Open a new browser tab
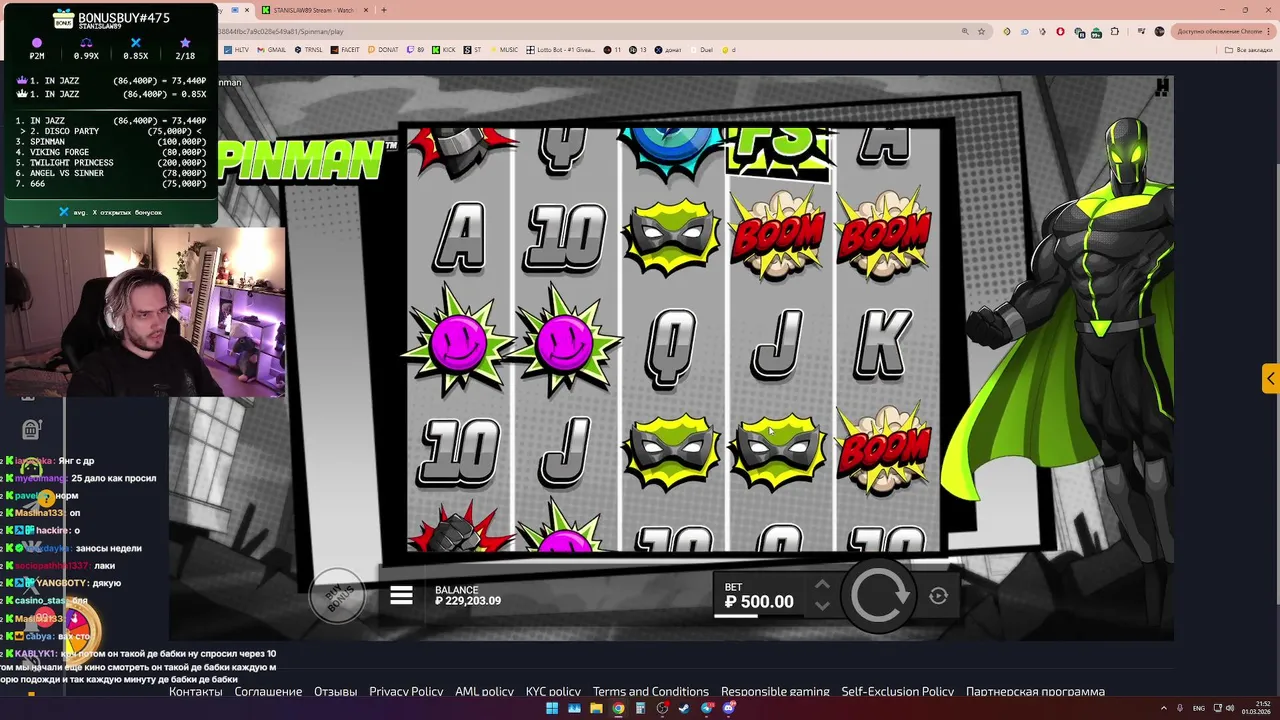Screen dimensions: 1280x720 [x=384, y=10]
